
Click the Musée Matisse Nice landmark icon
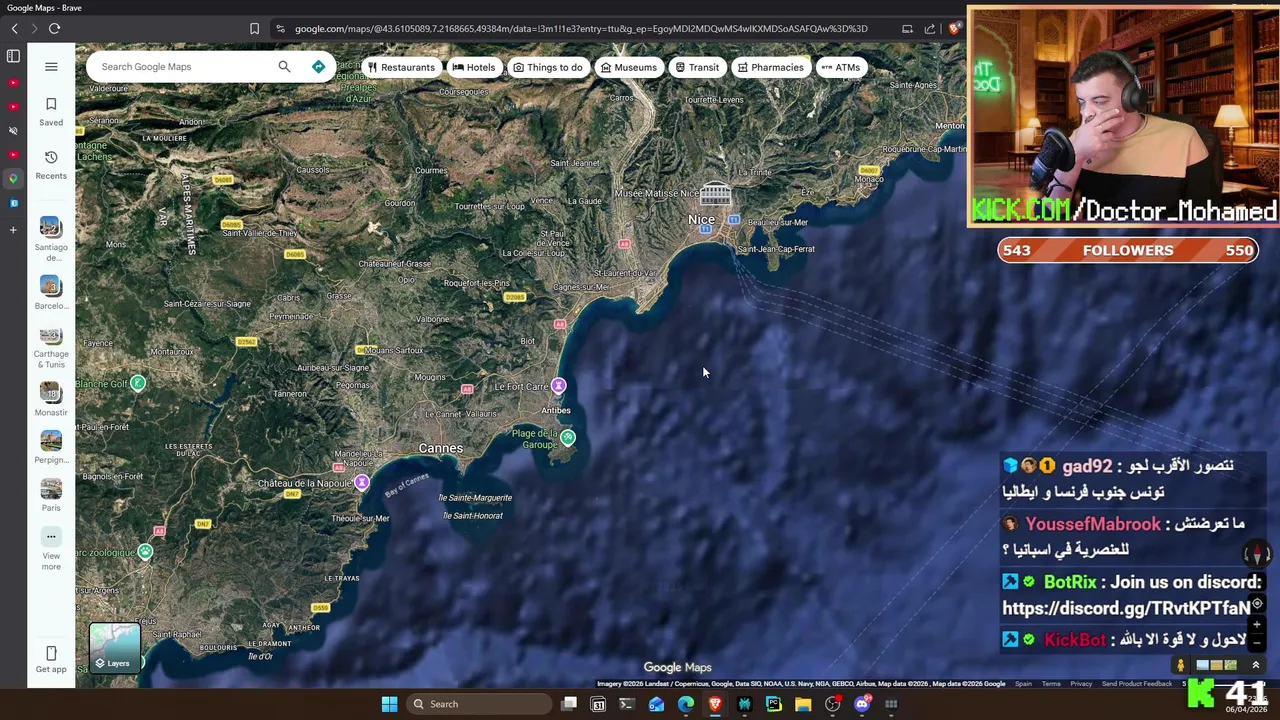[x=715, y=193]
